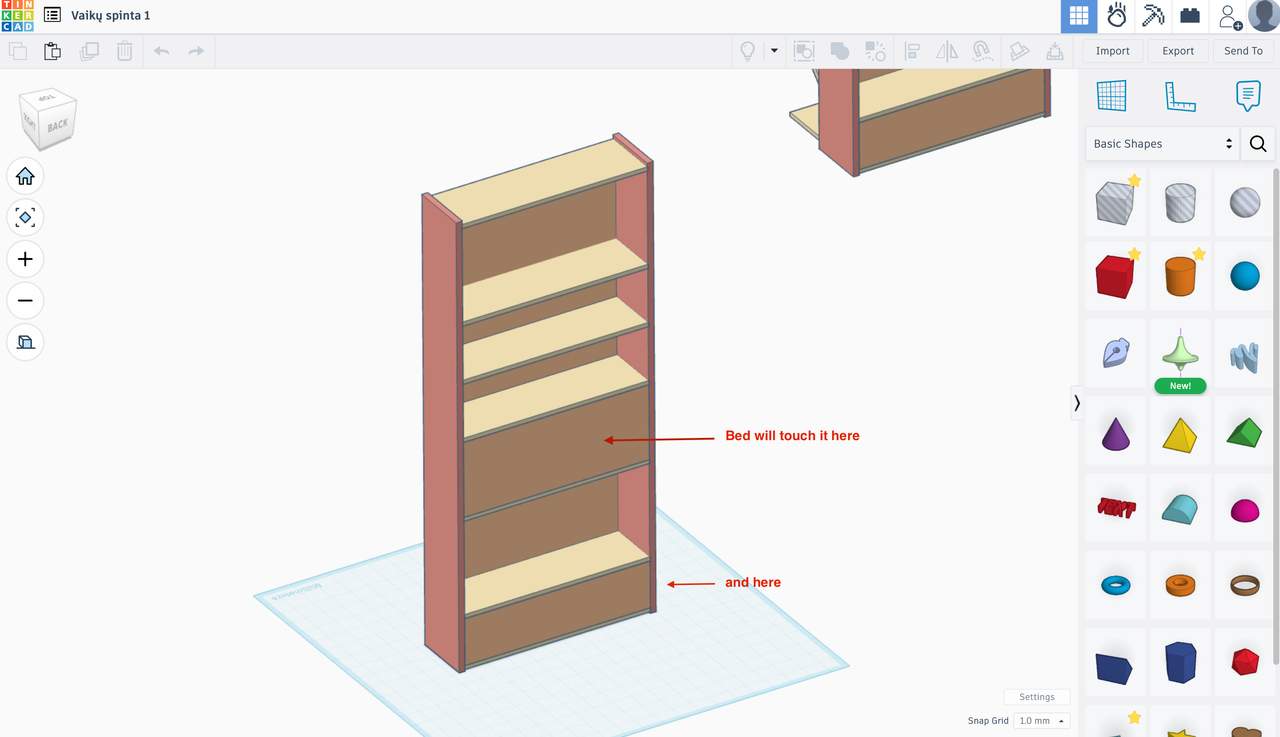The image size is (1280, 737).
Task: Pick the red Box shape
Action: point(1114,276)
